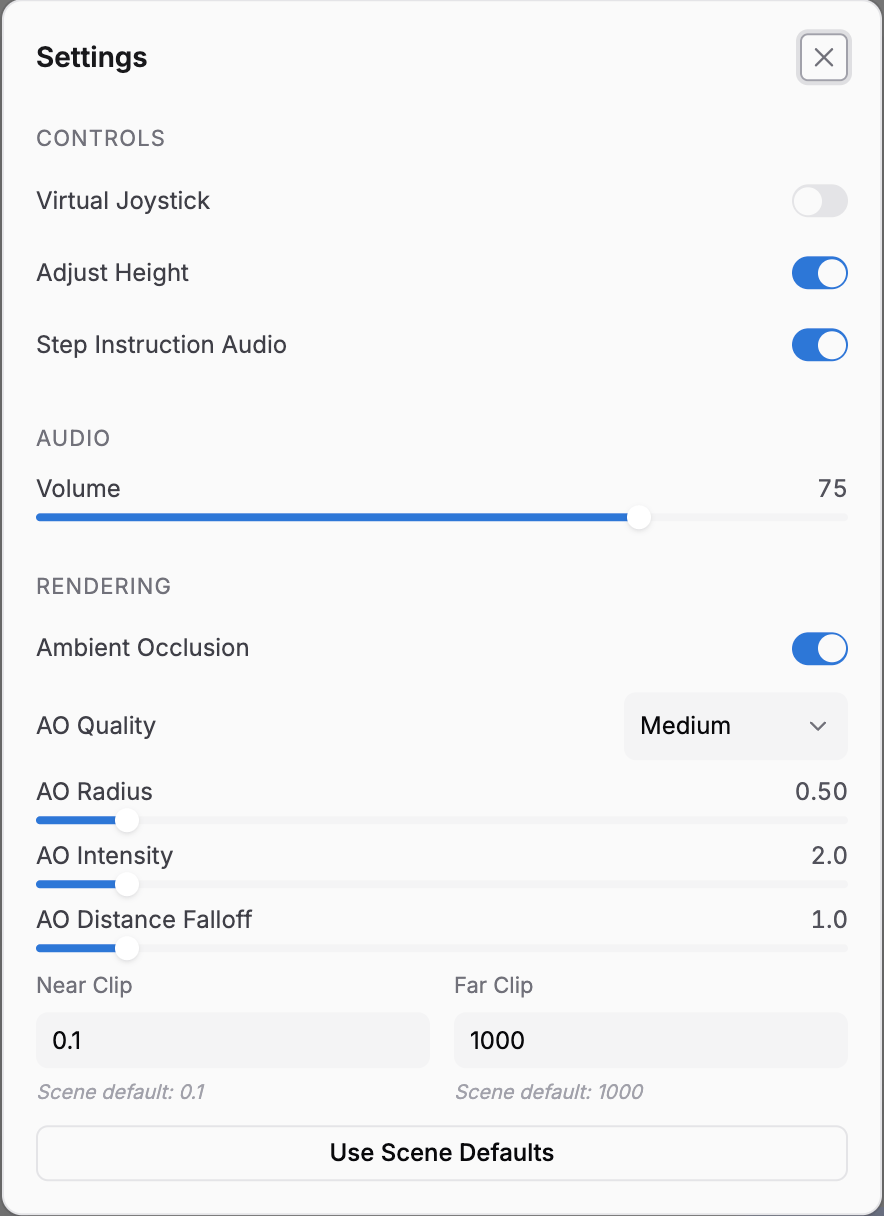Click the Volume slider handle
This screenshot has height=1216, width=884.
(x=638, y=517)
